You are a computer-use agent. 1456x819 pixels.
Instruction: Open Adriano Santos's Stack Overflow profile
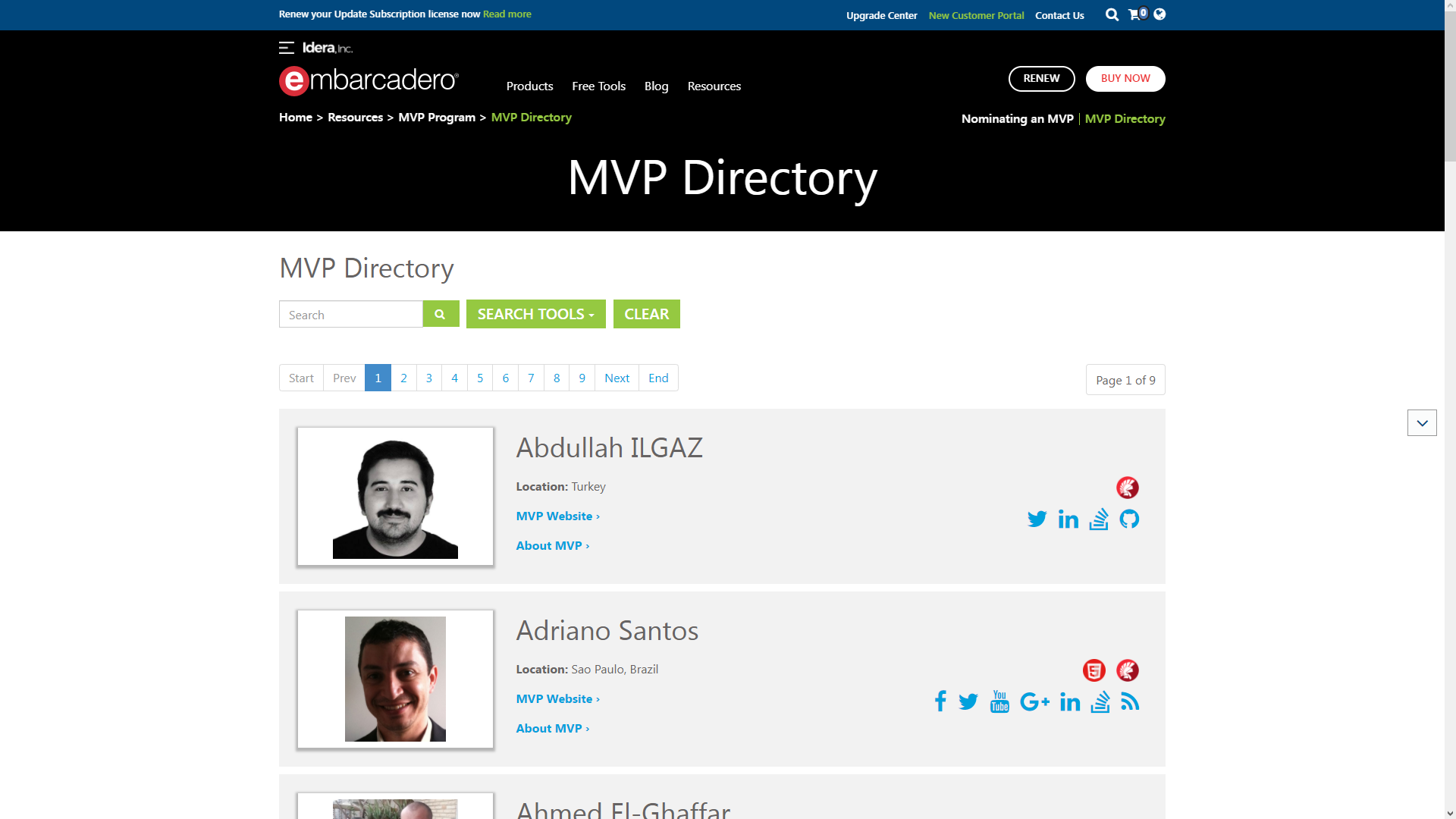tap(1100, 701)
